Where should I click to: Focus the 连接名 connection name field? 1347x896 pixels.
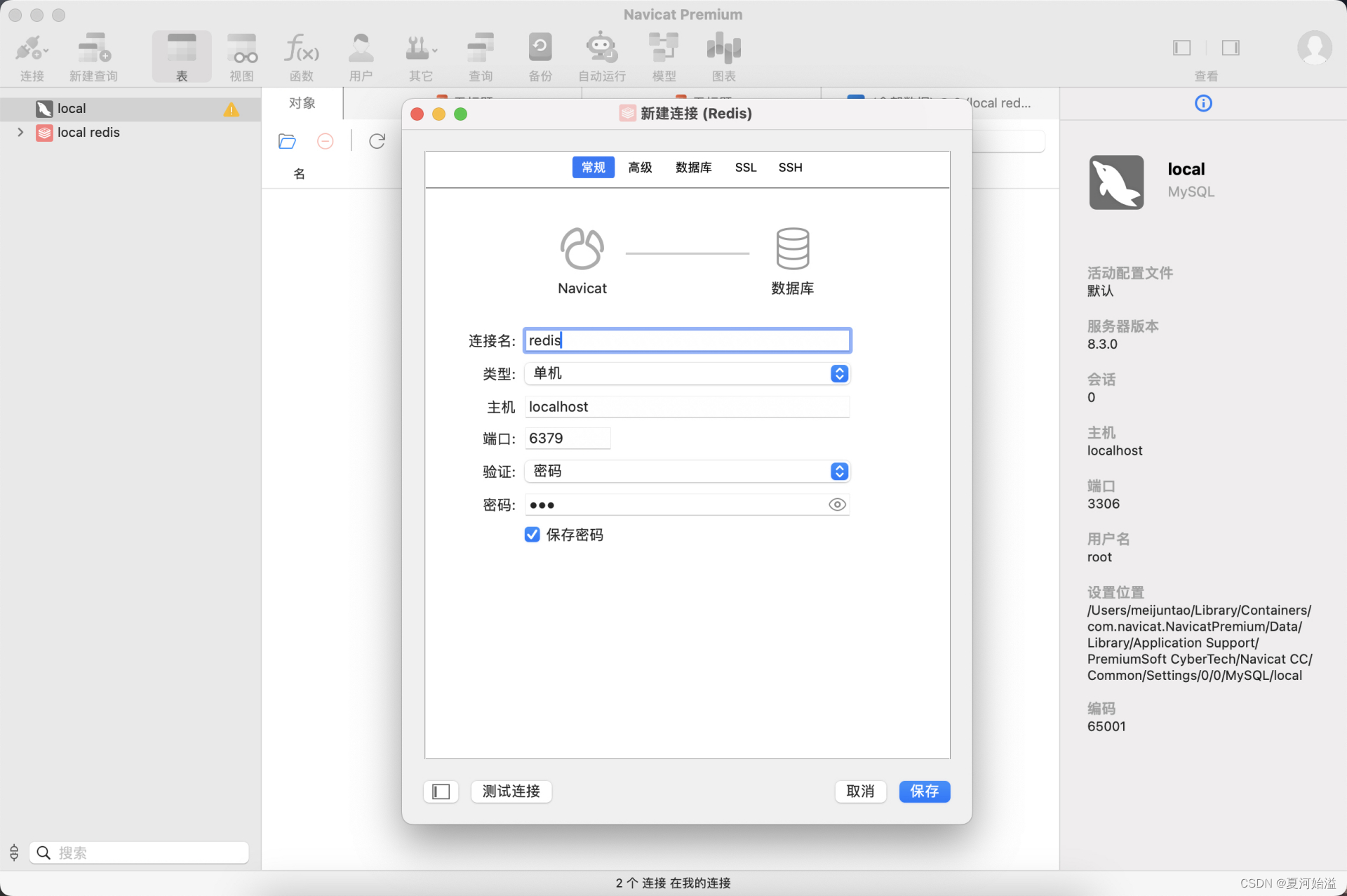[x=688, y=340]
